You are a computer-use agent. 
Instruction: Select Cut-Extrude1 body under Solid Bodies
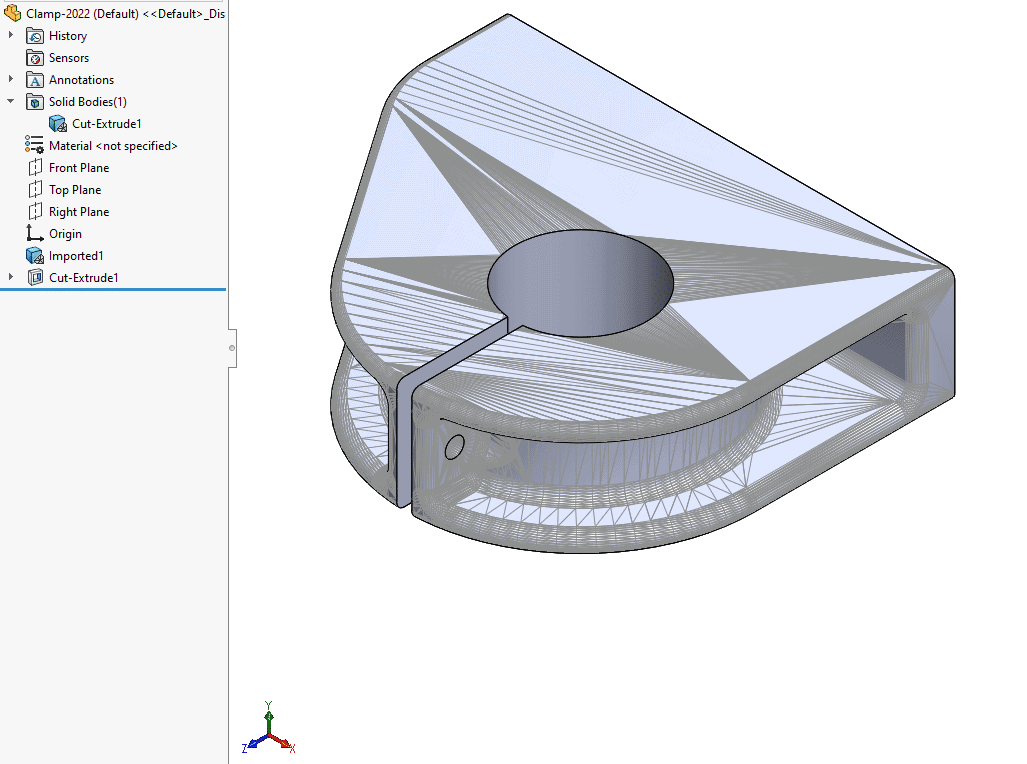click(x=106, y=124)
